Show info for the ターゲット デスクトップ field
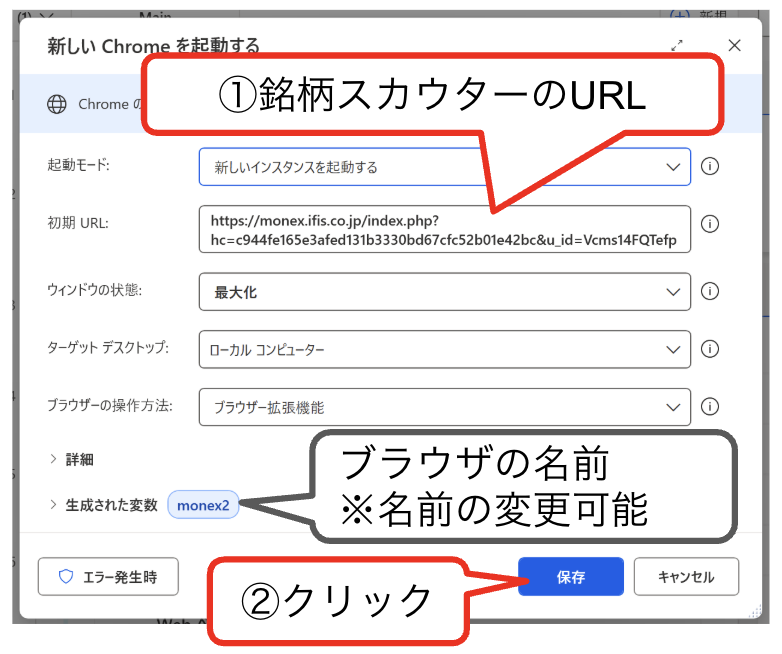The image size is (782, 654). (710, 349)
